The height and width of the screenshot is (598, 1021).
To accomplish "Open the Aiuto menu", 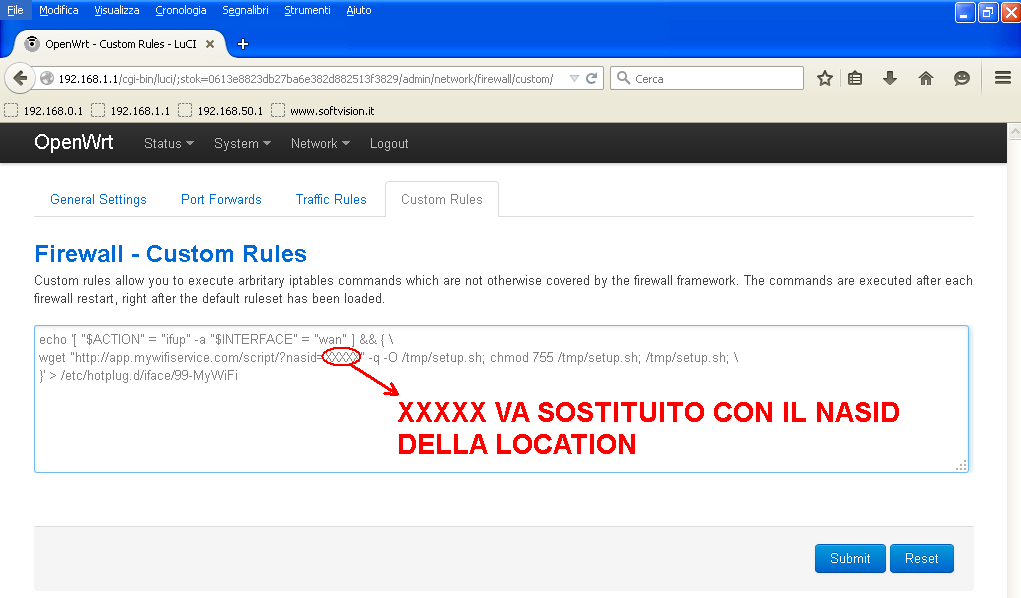I will tap(359, 10).
